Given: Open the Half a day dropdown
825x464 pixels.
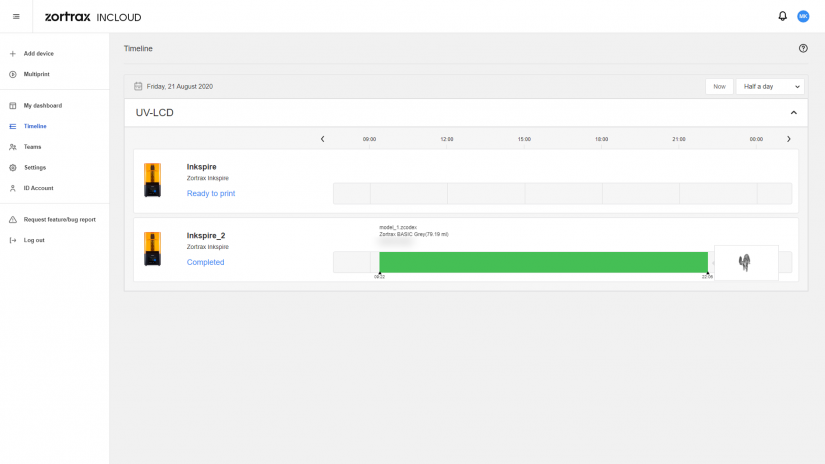Looking at the screenshot, I should pyautogui.click(x=770, y=86).
